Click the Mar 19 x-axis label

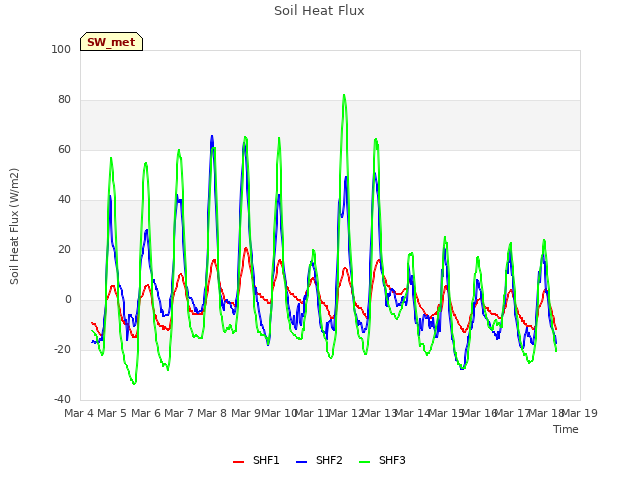click(580, 413)
